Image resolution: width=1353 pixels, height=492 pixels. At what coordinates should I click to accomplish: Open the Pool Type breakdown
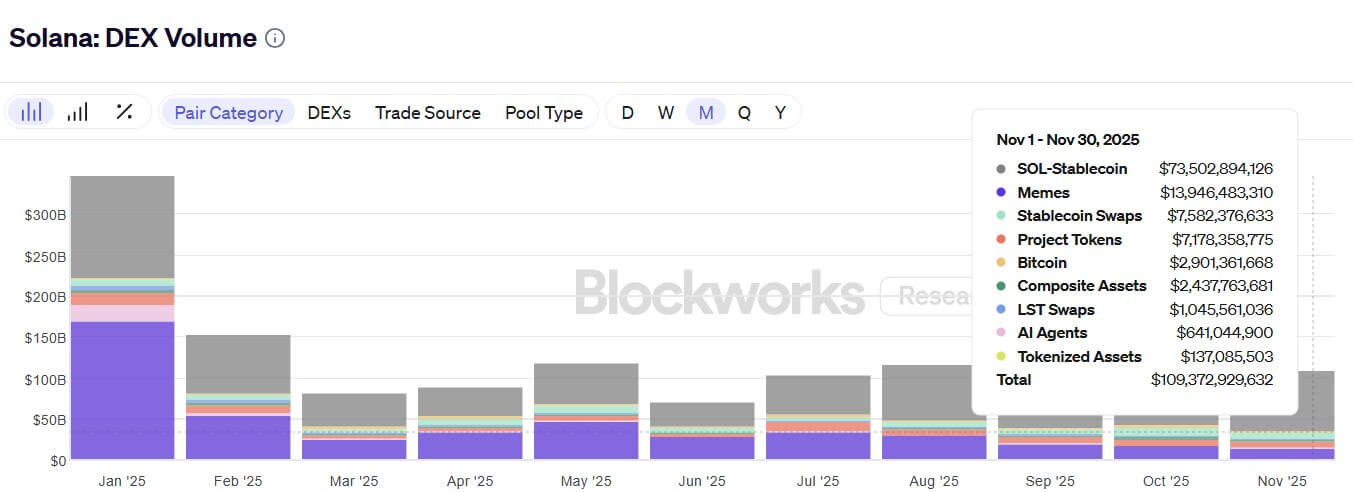click(x=543, y=113)
